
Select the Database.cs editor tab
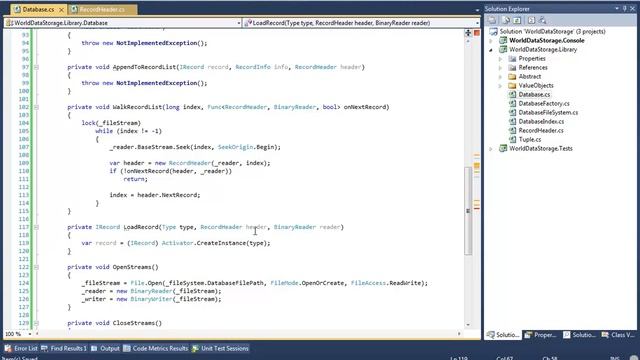click(x=38, y=9)
